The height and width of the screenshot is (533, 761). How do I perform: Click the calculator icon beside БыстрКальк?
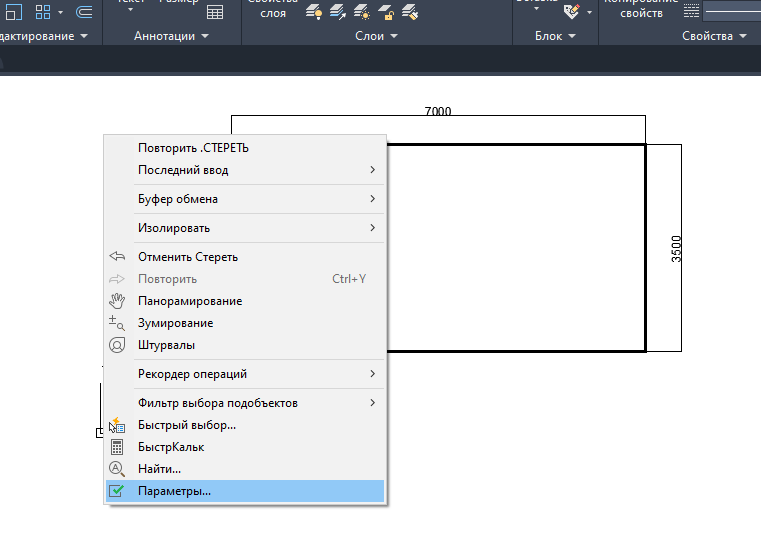click(x=117, y=447)
